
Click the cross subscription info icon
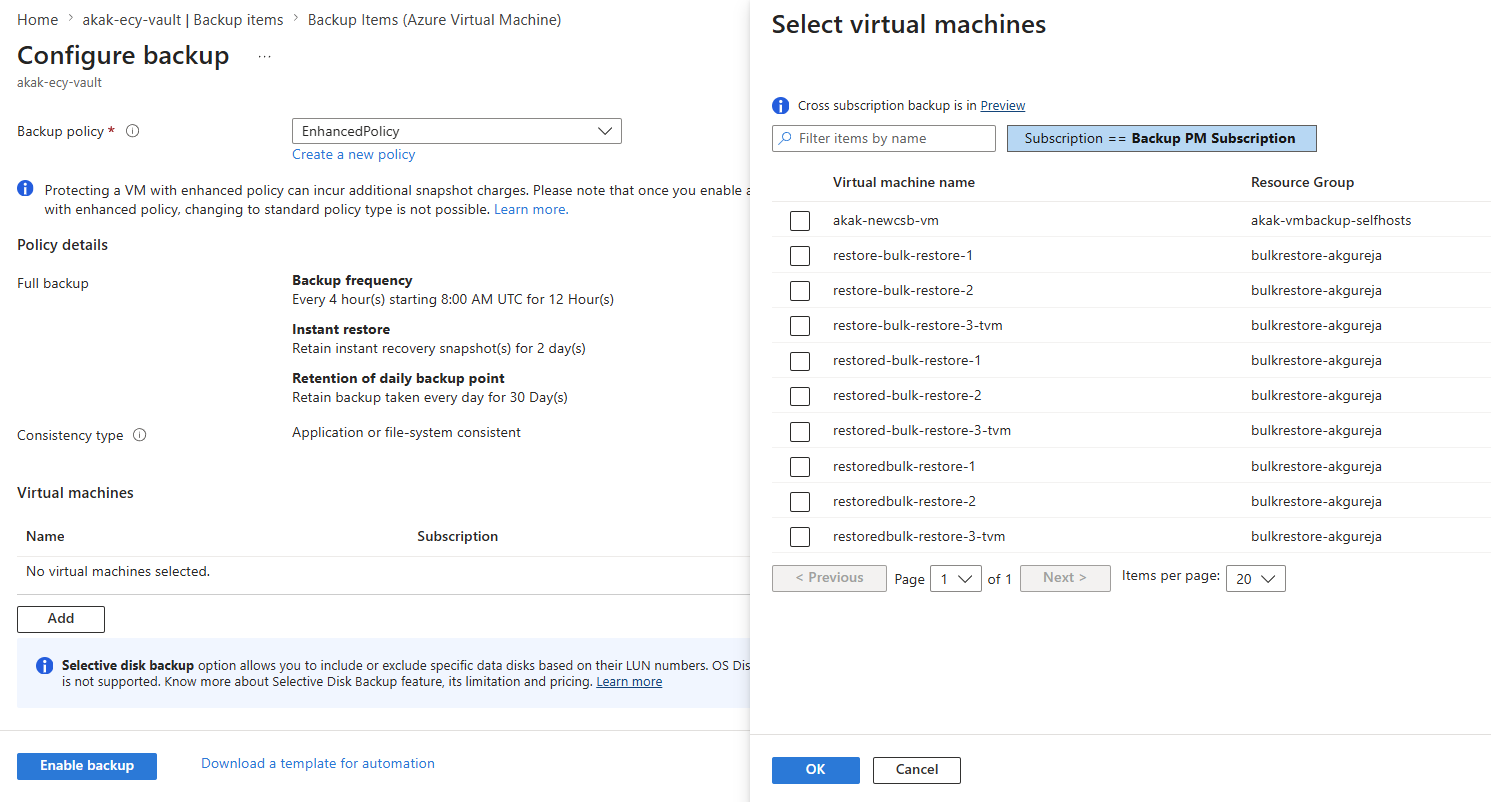[780, 106]
